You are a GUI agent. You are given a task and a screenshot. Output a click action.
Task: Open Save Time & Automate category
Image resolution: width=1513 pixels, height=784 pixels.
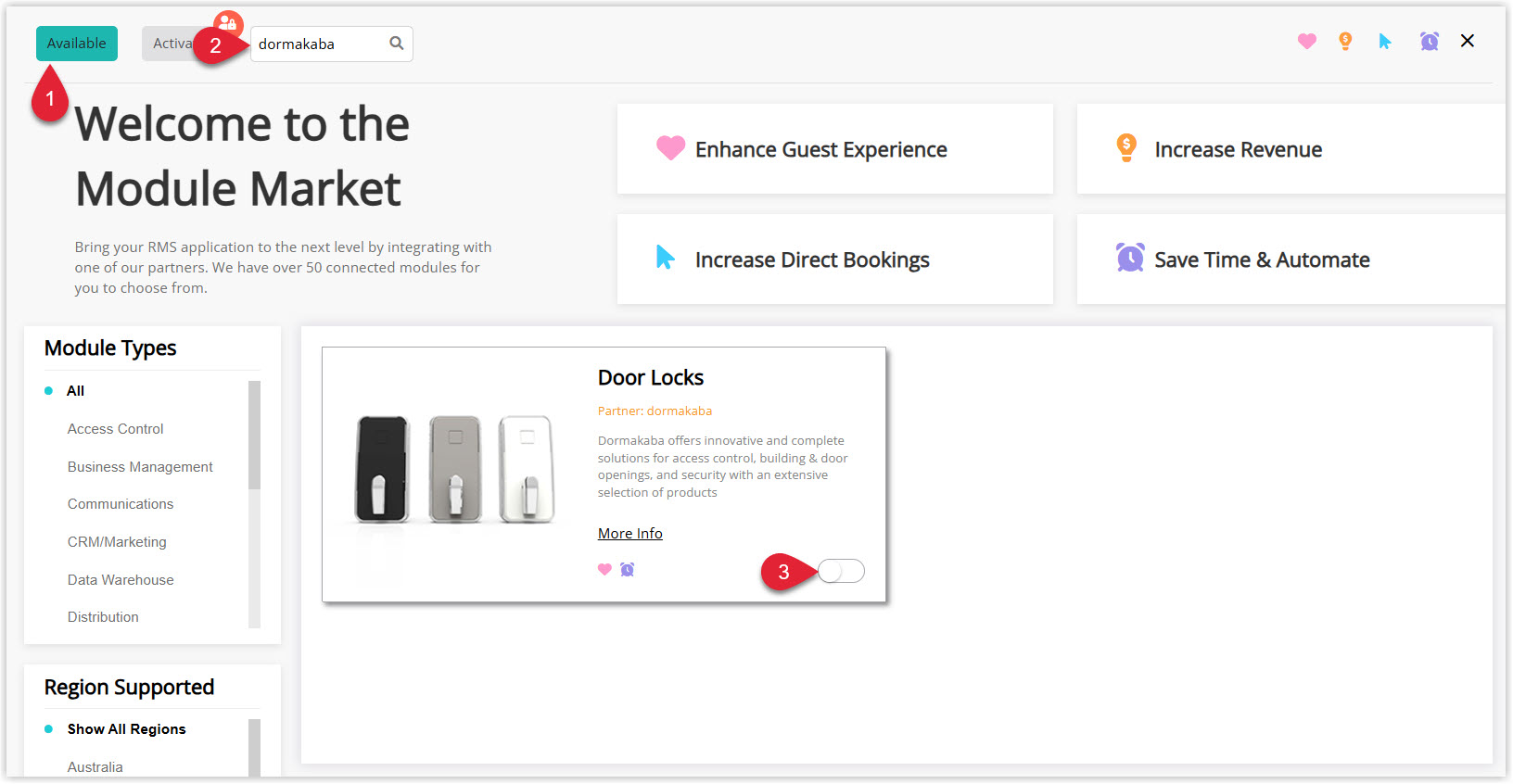click(x=1290, y=259)
